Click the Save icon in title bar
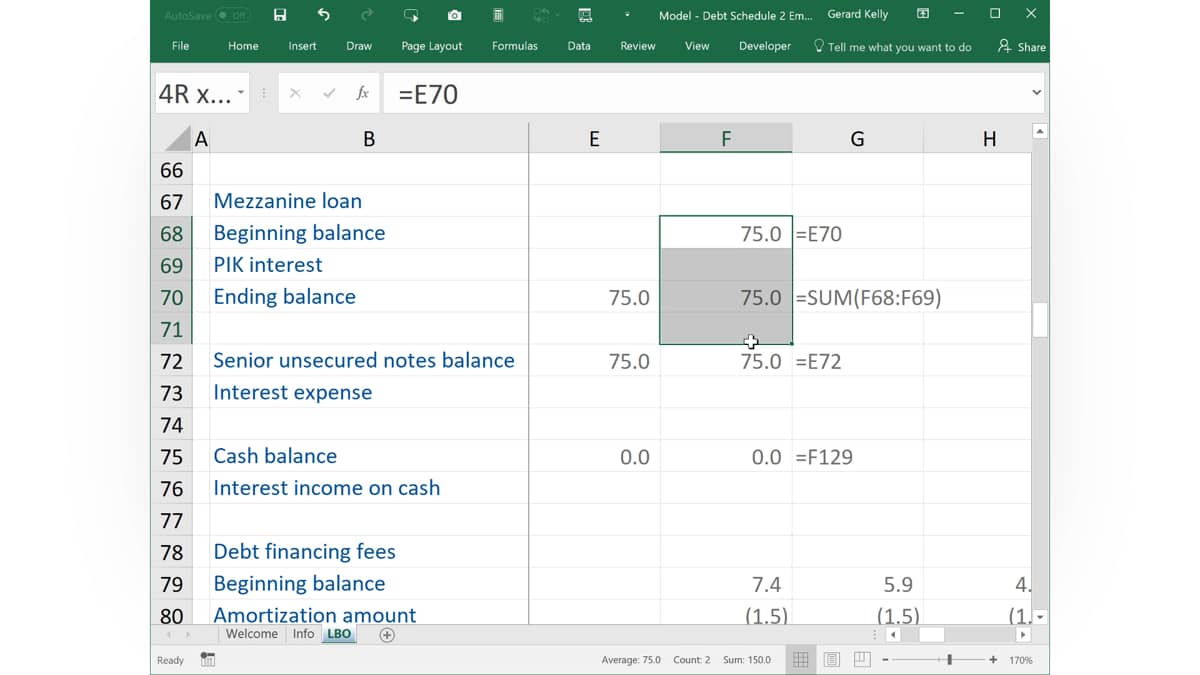The image size is (1200, 675). point(280,15)
